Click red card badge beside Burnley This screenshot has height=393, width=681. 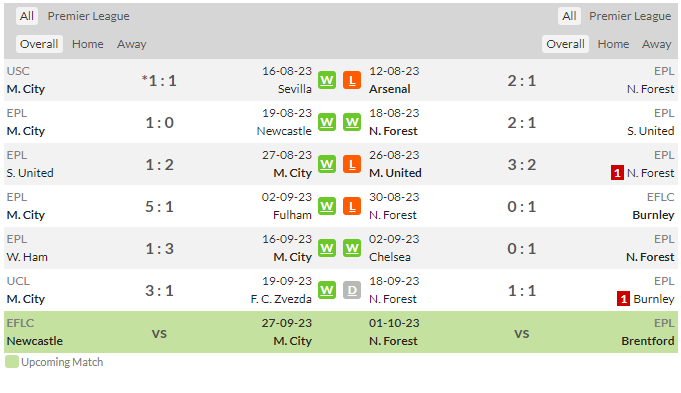[623, 299]
